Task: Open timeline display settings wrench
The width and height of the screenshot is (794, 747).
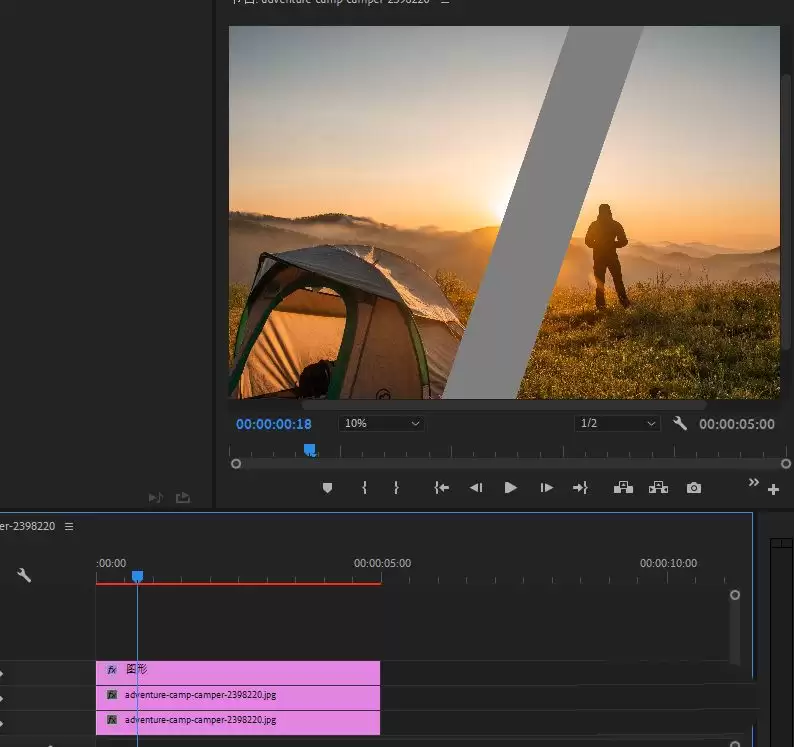Action: click(x=24, y=575)
